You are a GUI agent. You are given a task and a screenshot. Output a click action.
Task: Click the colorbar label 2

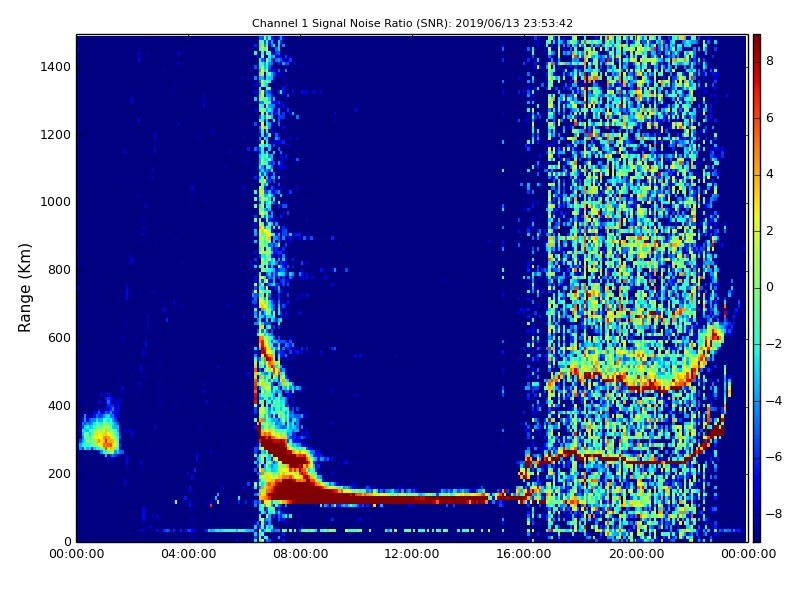[x=770, y=231]
